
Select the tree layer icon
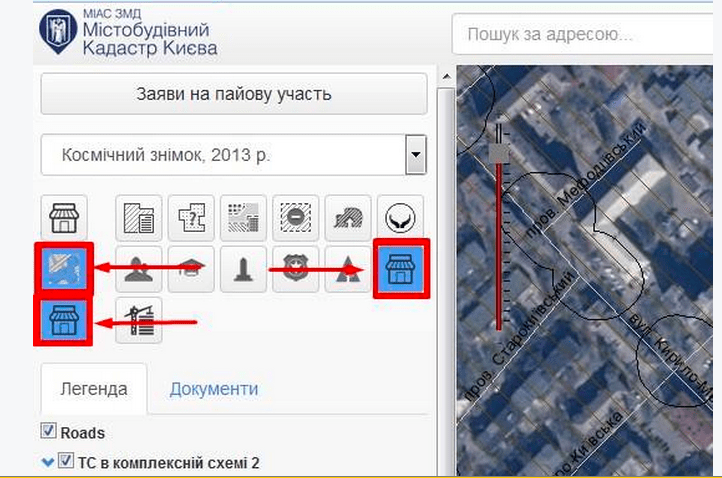coord(348,269)
